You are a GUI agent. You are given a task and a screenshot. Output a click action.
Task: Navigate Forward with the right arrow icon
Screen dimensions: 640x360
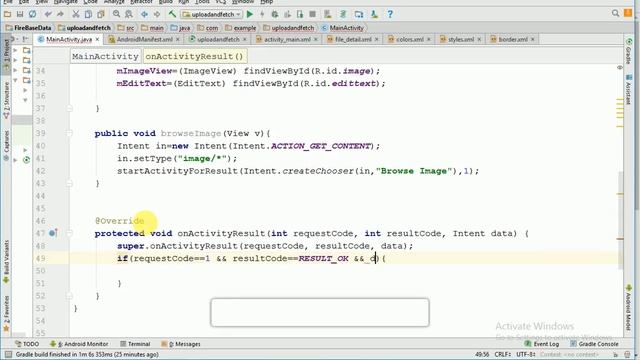click(157, 14)
